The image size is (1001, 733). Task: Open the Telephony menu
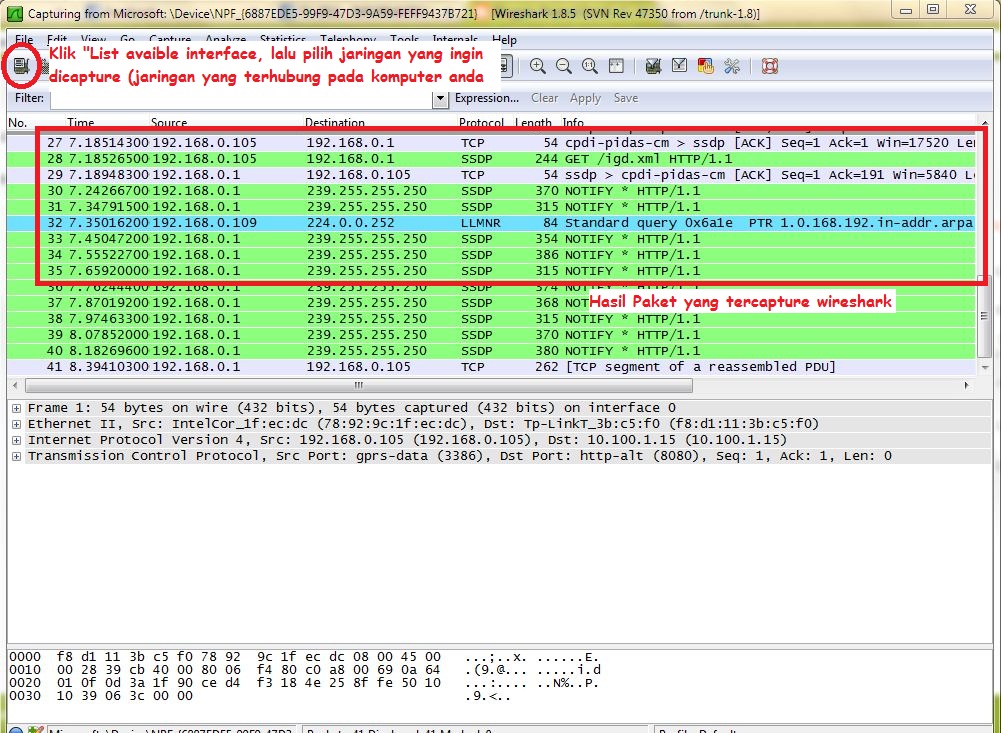tap(348, 40)
